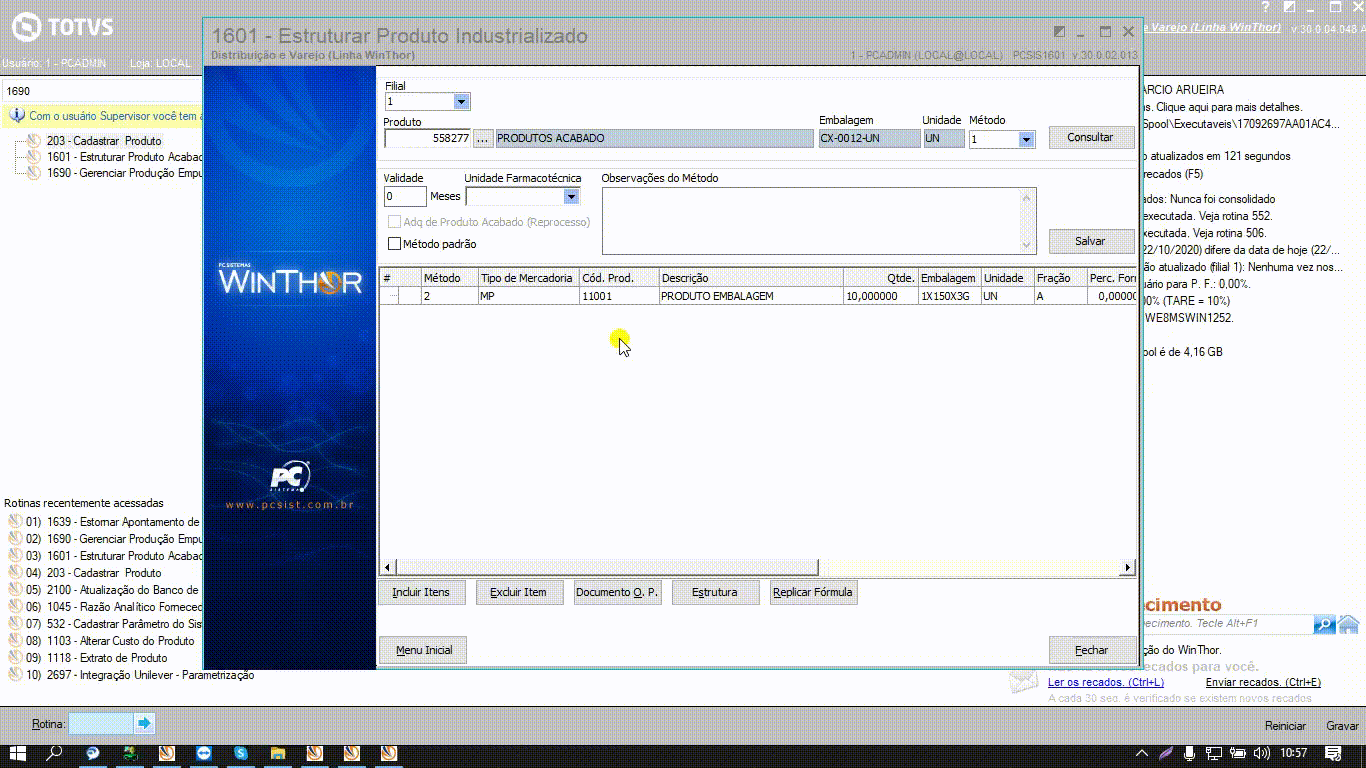Select PRODUTO EMBALAGEM cell in grid
This screenshot has width=1366, height=768.
751,296
